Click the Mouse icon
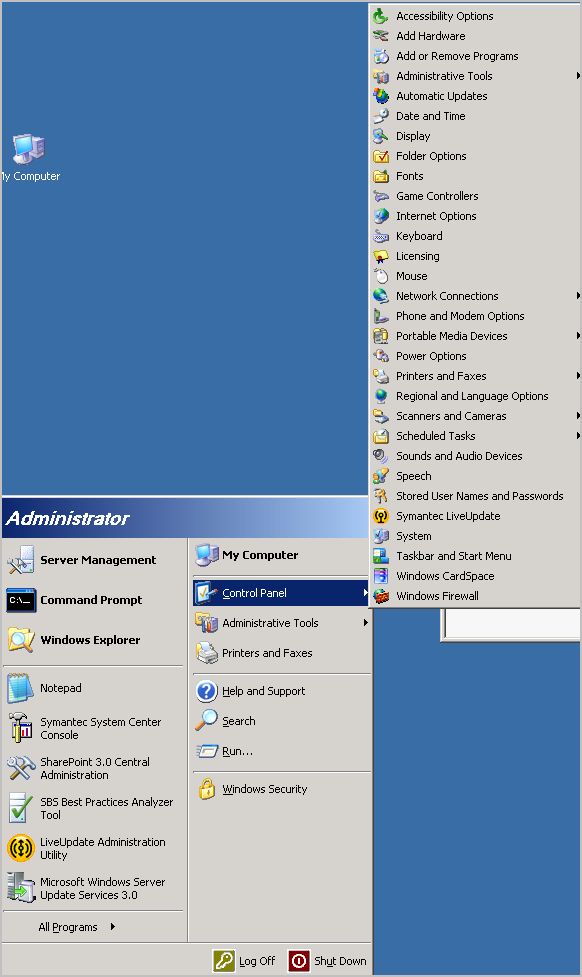This screenshot has height=977, width=582. pyautogui.click(x=381, y=276)
